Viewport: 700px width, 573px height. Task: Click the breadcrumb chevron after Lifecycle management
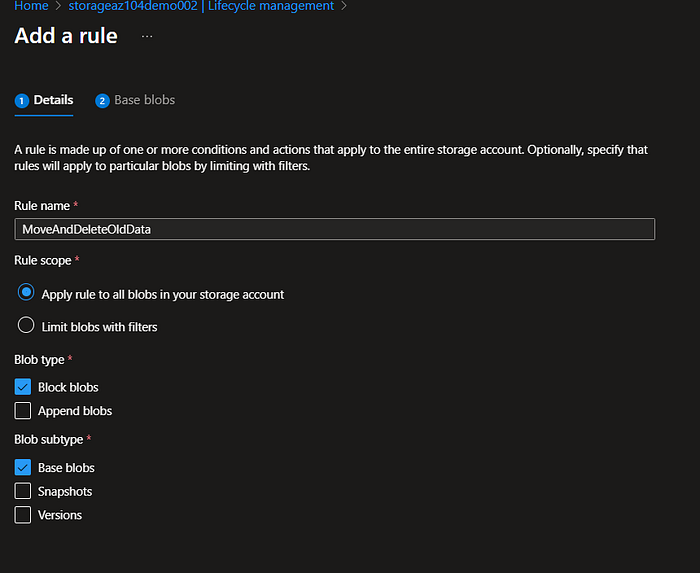click(344, 6)
